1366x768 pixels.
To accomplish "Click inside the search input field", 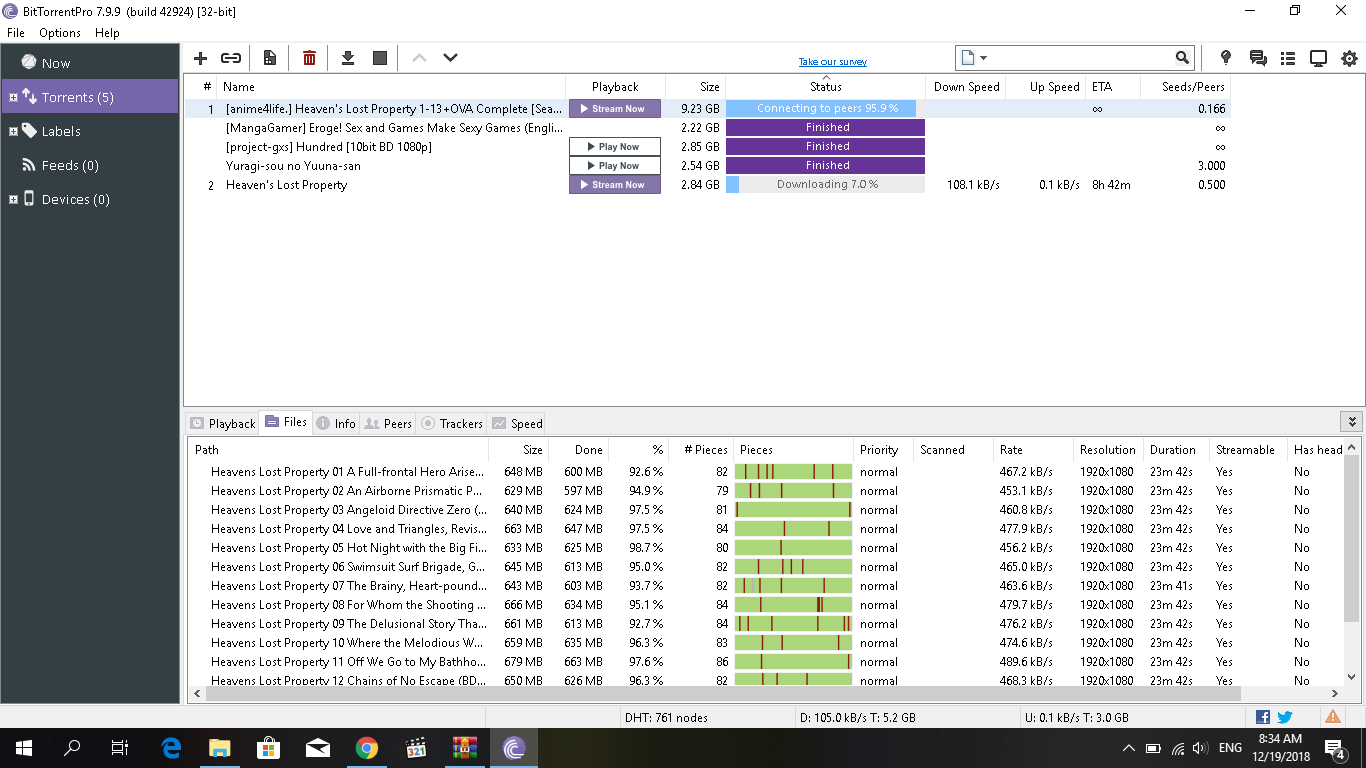I will [x=1080, y=58].
